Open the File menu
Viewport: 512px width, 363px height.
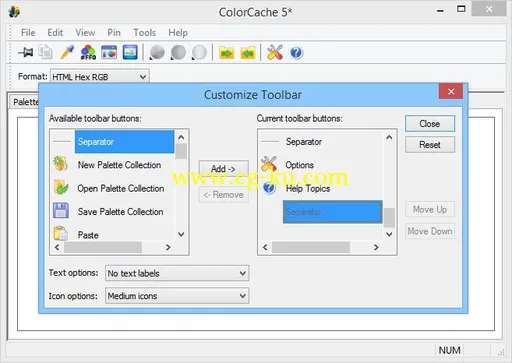pyautogui.click(x=28, y=33)
